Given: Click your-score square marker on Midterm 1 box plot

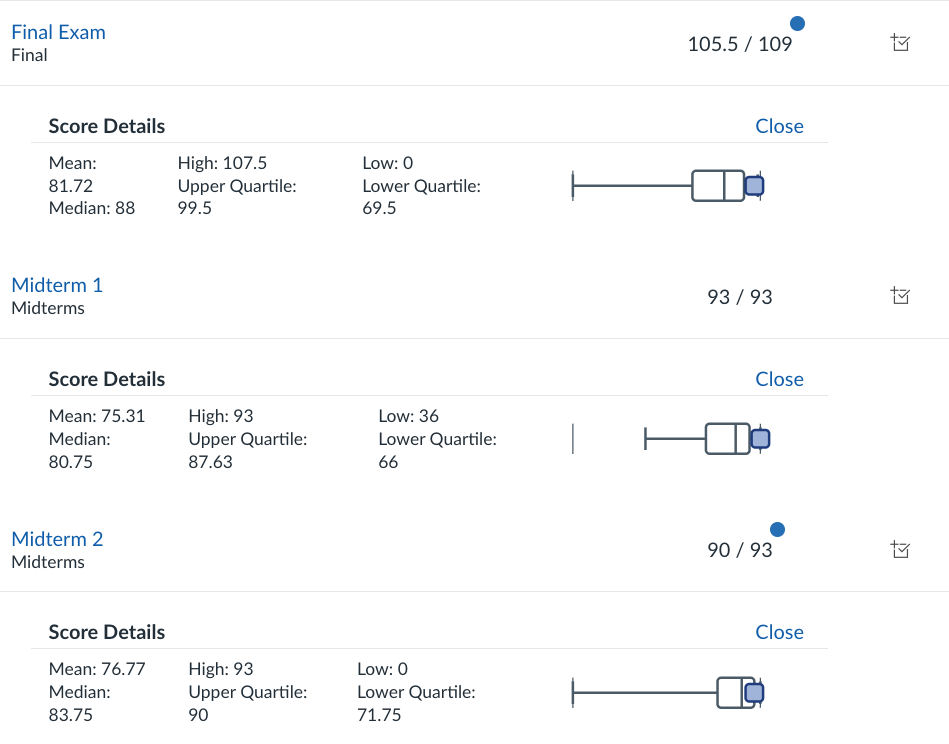Looking at the screenshot, I should click(x=761, y=439).
